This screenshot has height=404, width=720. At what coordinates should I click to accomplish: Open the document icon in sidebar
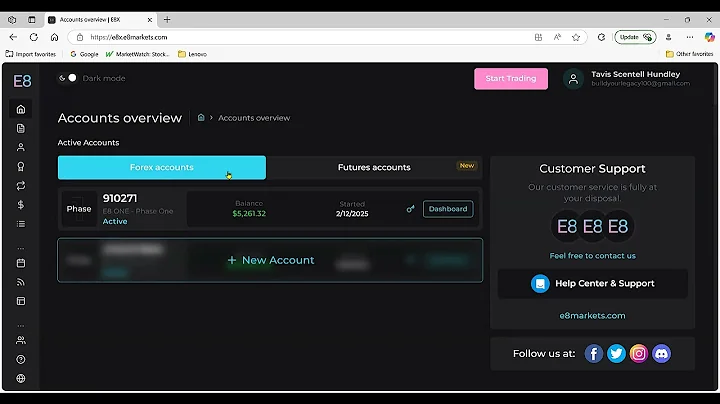pos(21,129)
